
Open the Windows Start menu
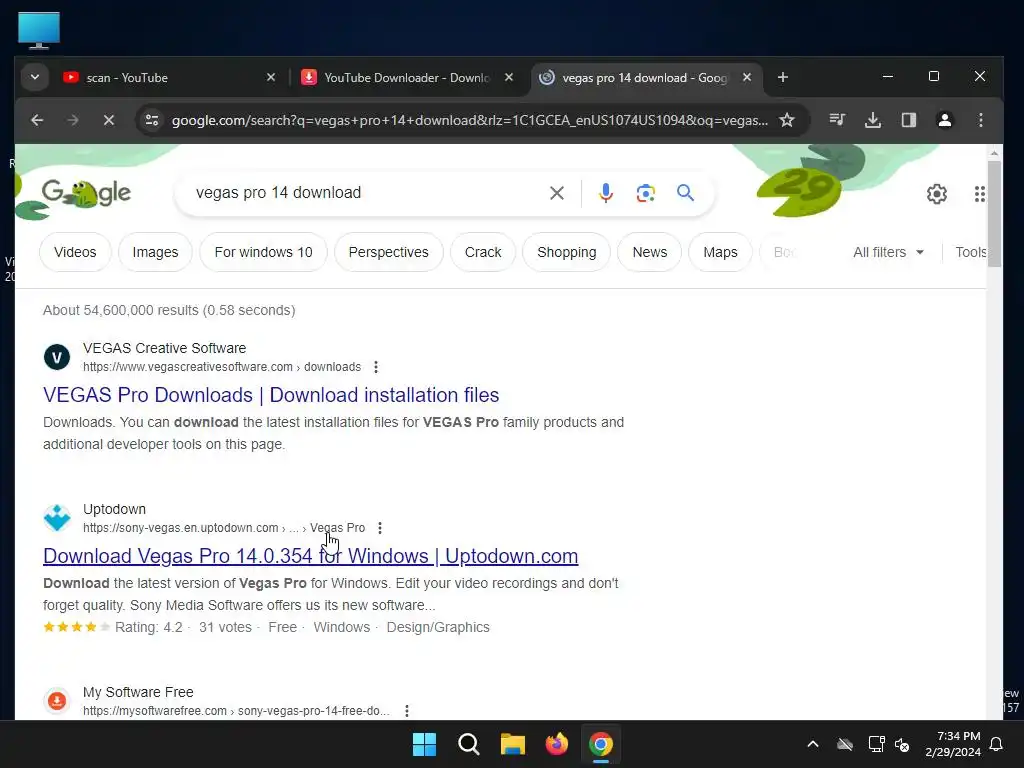click(x=424, y=744)
